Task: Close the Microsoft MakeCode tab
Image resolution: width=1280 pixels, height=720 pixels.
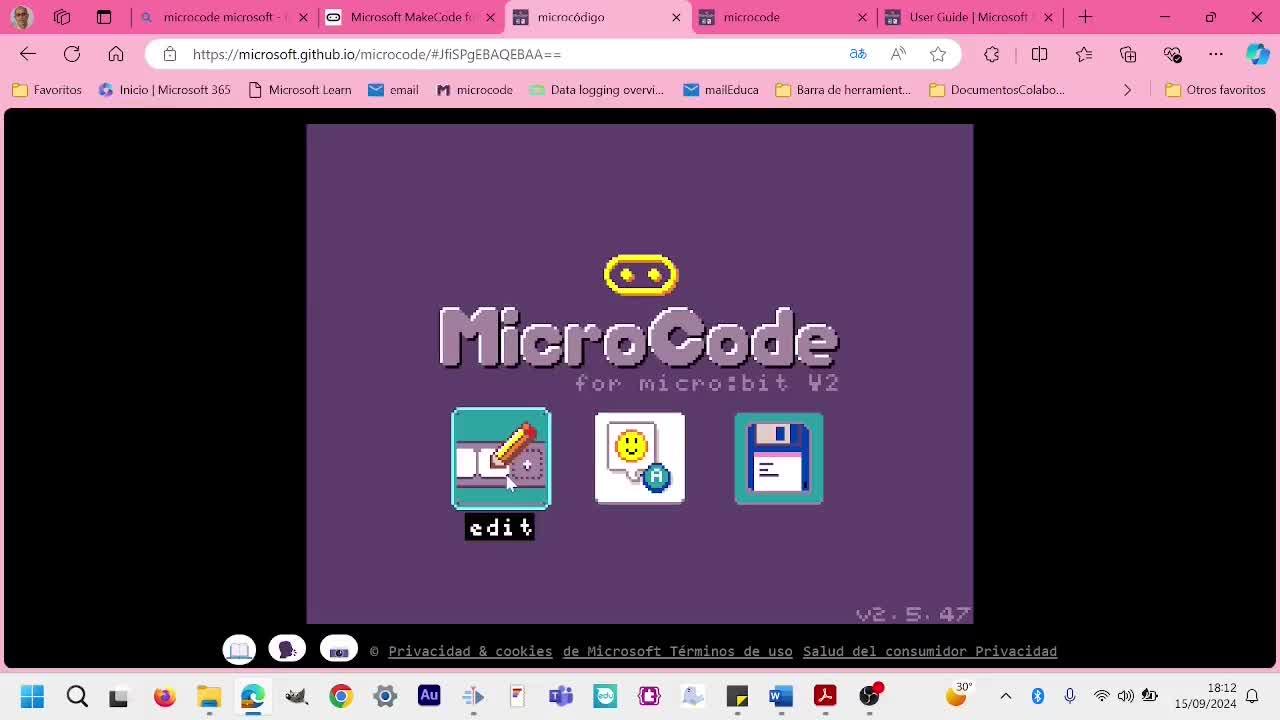Action: pos(490,17)
